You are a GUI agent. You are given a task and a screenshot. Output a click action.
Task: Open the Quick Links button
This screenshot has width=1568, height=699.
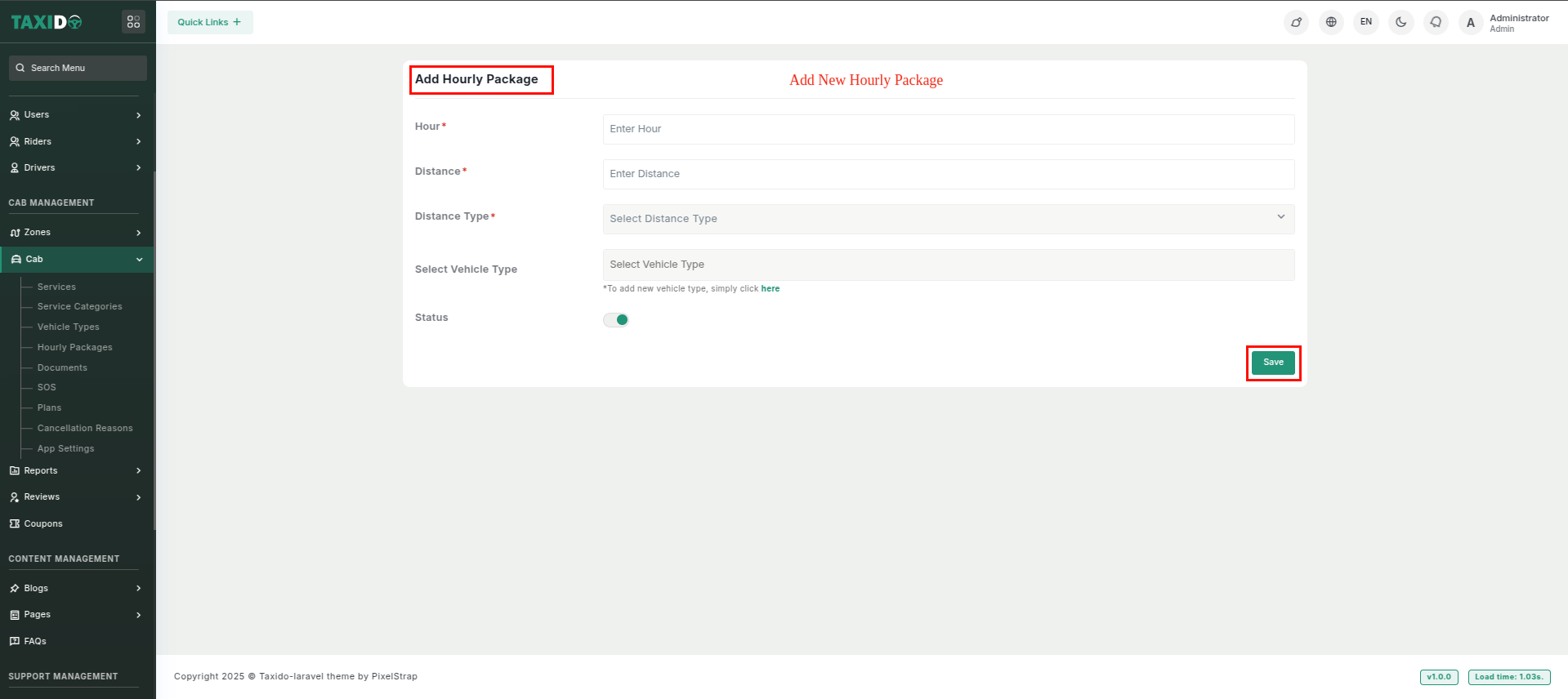210,22
